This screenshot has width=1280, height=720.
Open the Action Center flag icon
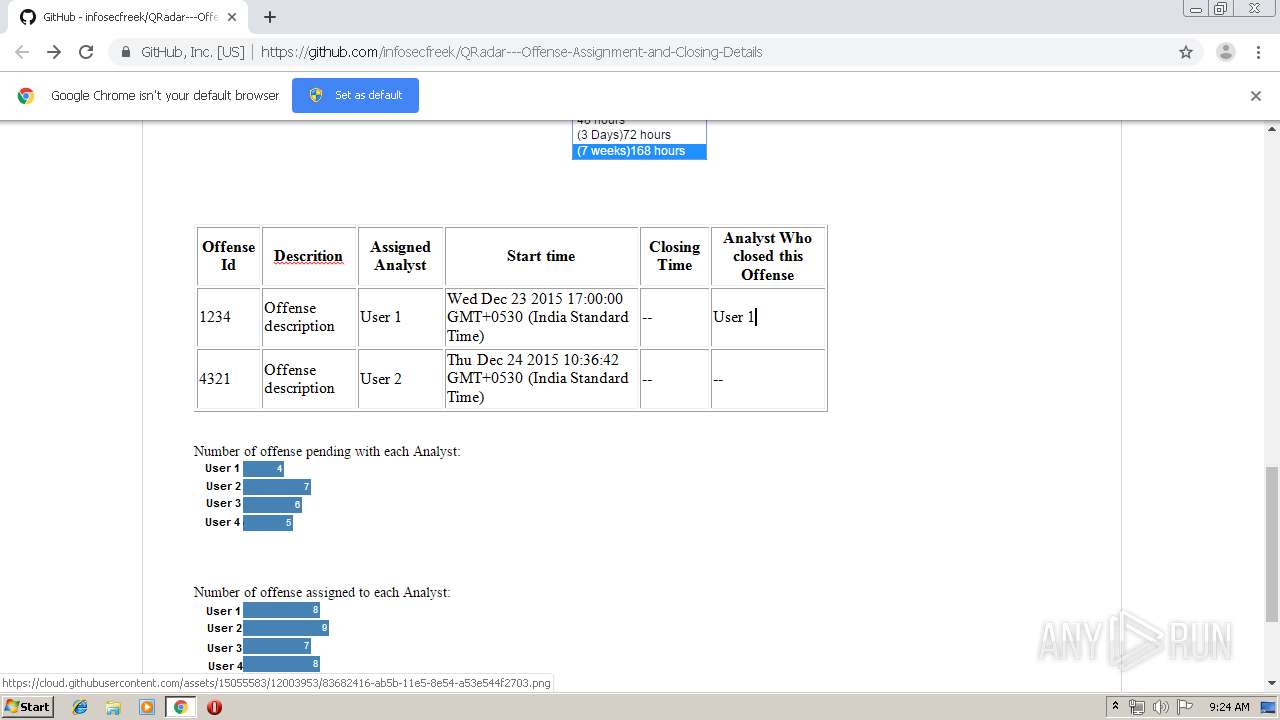coord(1185,707)
